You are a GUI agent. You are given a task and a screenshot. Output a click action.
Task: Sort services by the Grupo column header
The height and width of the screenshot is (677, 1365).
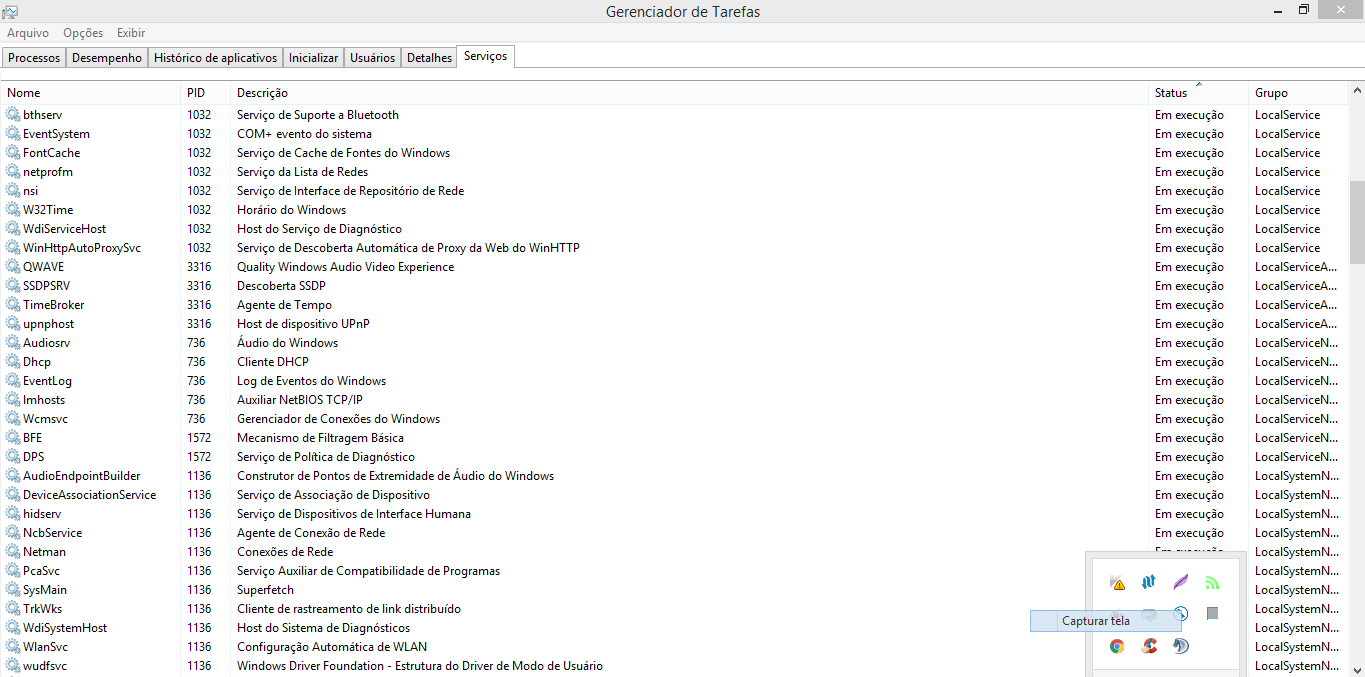[x=1298, y=93]
